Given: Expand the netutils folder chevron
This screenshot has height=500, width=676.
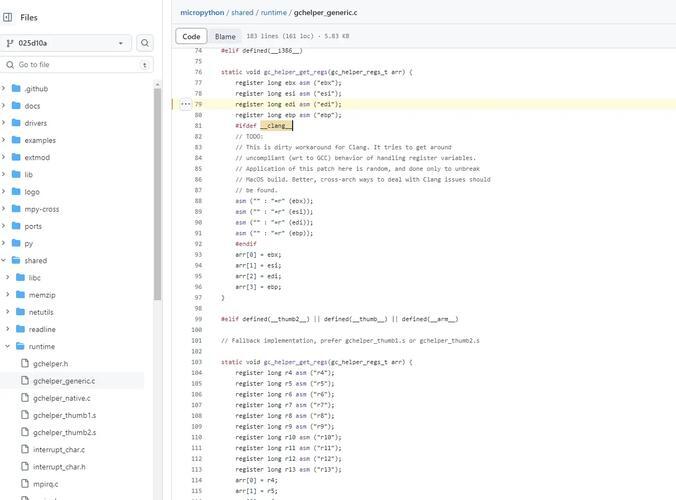Looking at the screenshot, I should tap(8, 312).
